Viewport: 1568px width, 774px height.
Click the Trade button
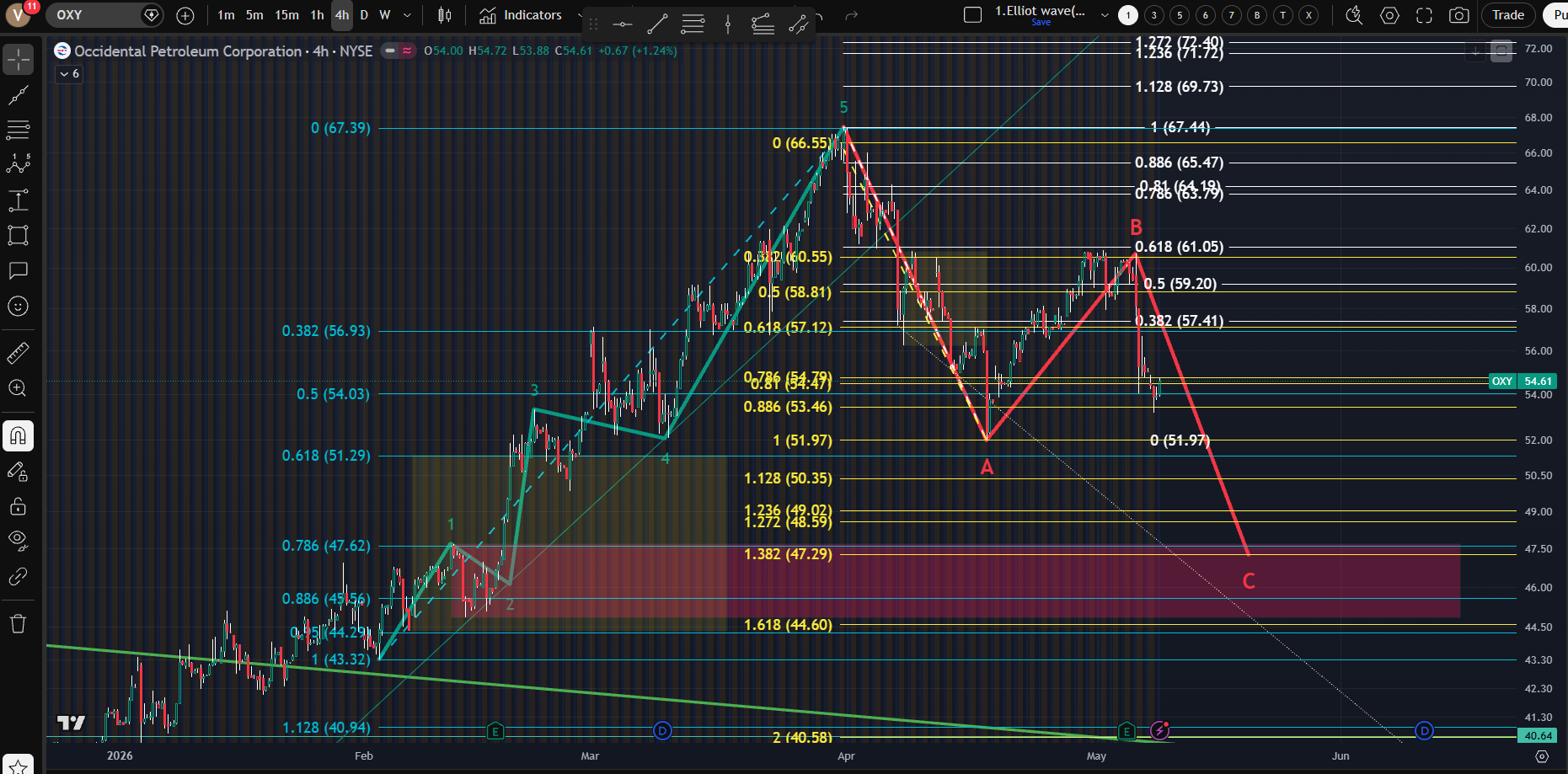pyautogui.click(x=1508, y=15)
